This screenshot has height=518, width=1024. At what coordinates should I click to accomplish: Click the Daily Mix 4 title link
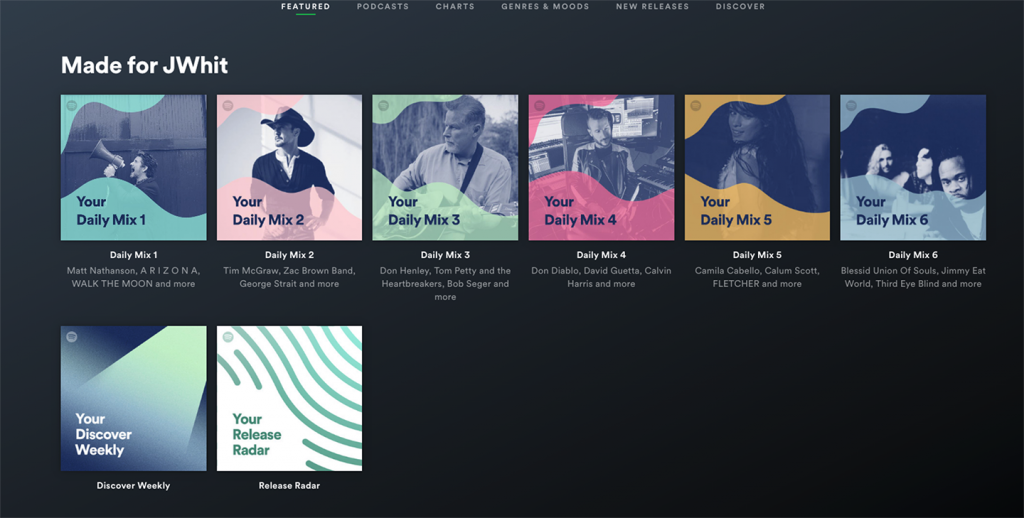tap(601, 255)
